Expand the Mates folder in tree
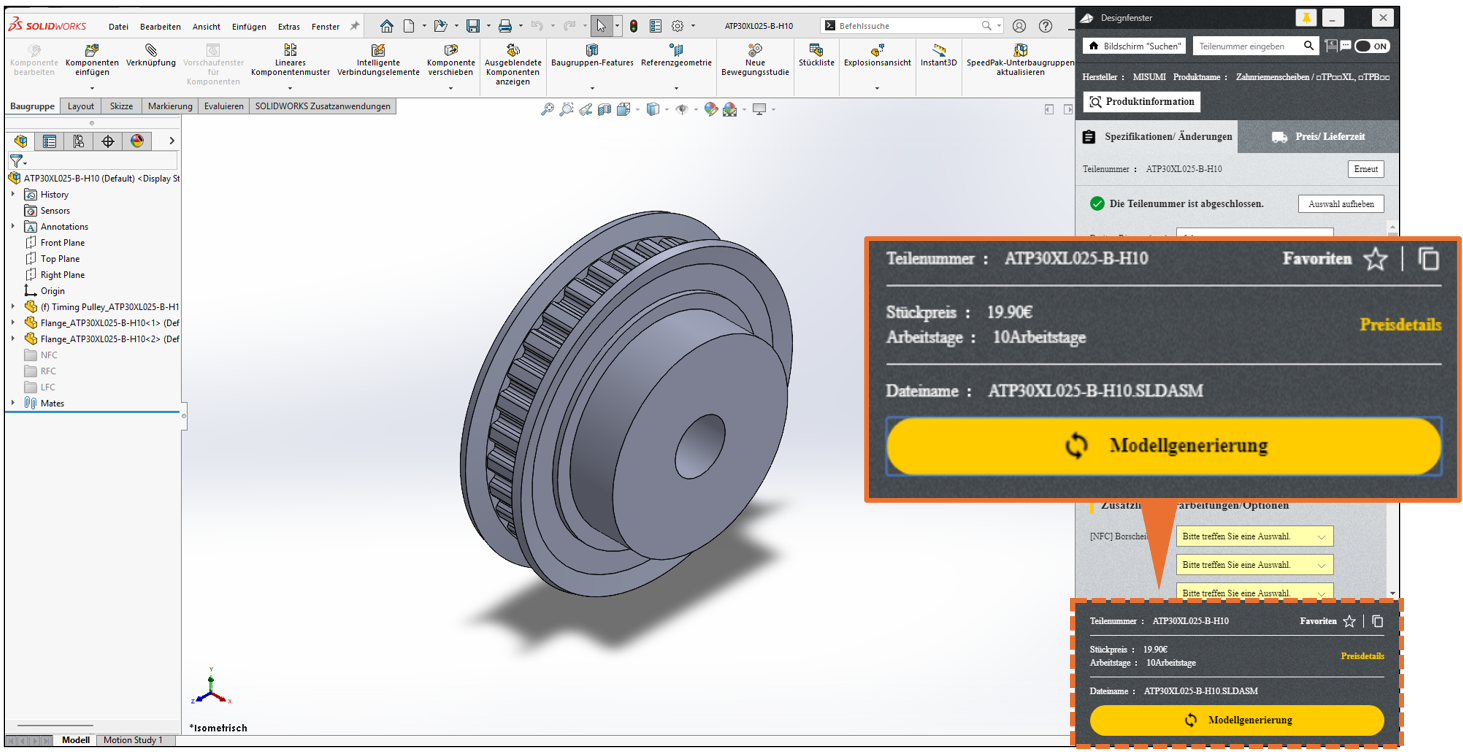The width and height of the screenshot is (1463, 752). [x=13, y=403]
